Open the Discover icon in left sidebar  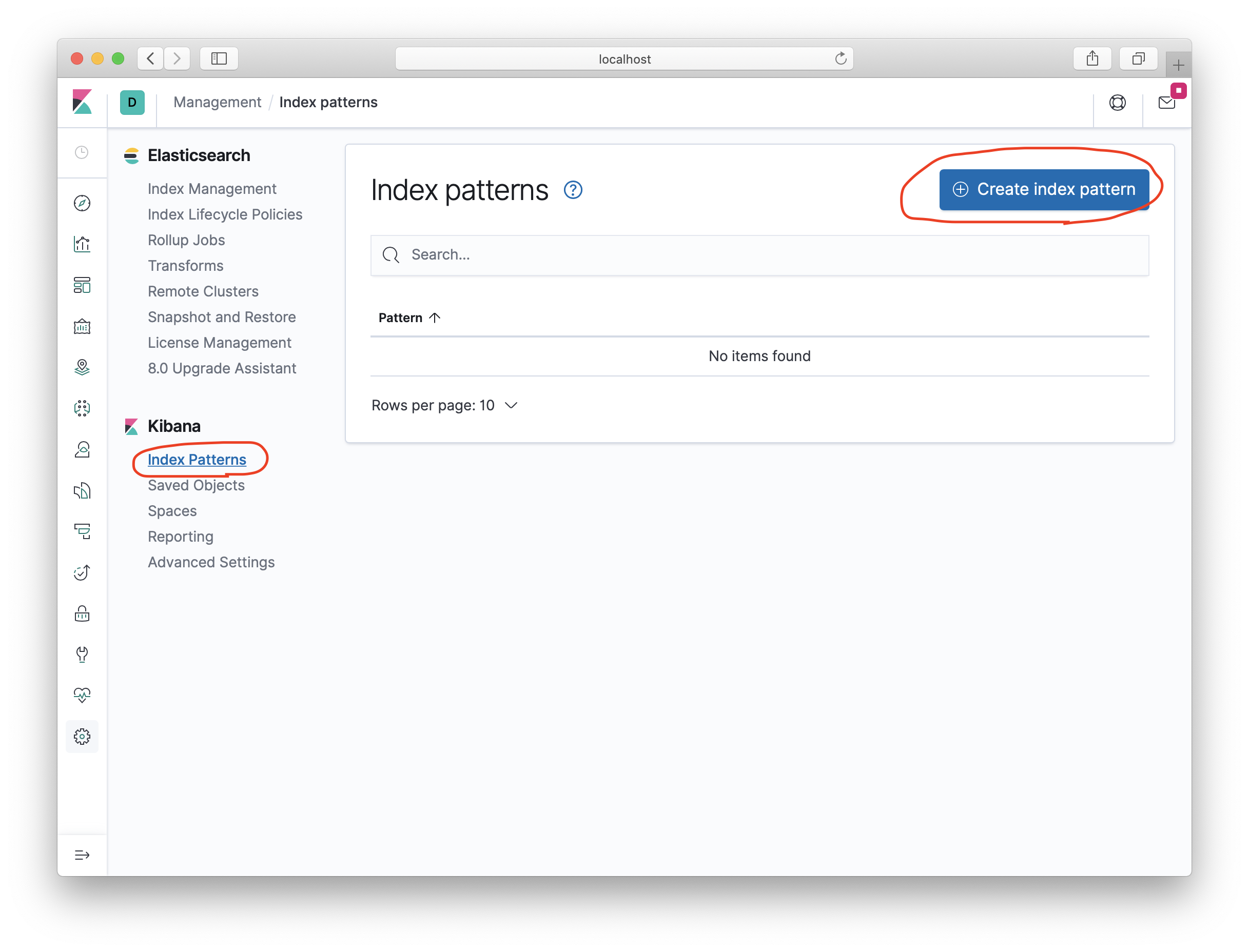[83, 204]
